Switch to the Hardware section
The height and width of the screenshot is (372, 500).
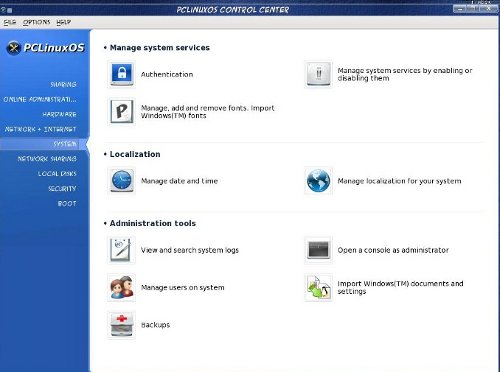point(59,114)
